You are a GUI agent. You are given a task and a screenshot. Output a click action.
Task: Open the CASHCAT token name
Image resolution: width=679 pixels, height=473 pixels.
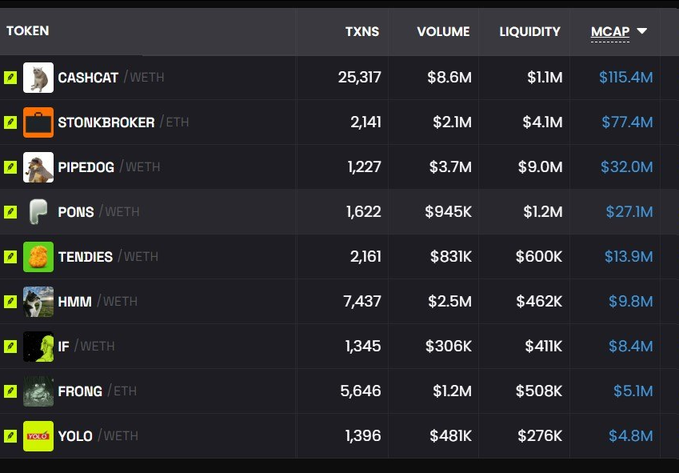click(x=88, y=78)
